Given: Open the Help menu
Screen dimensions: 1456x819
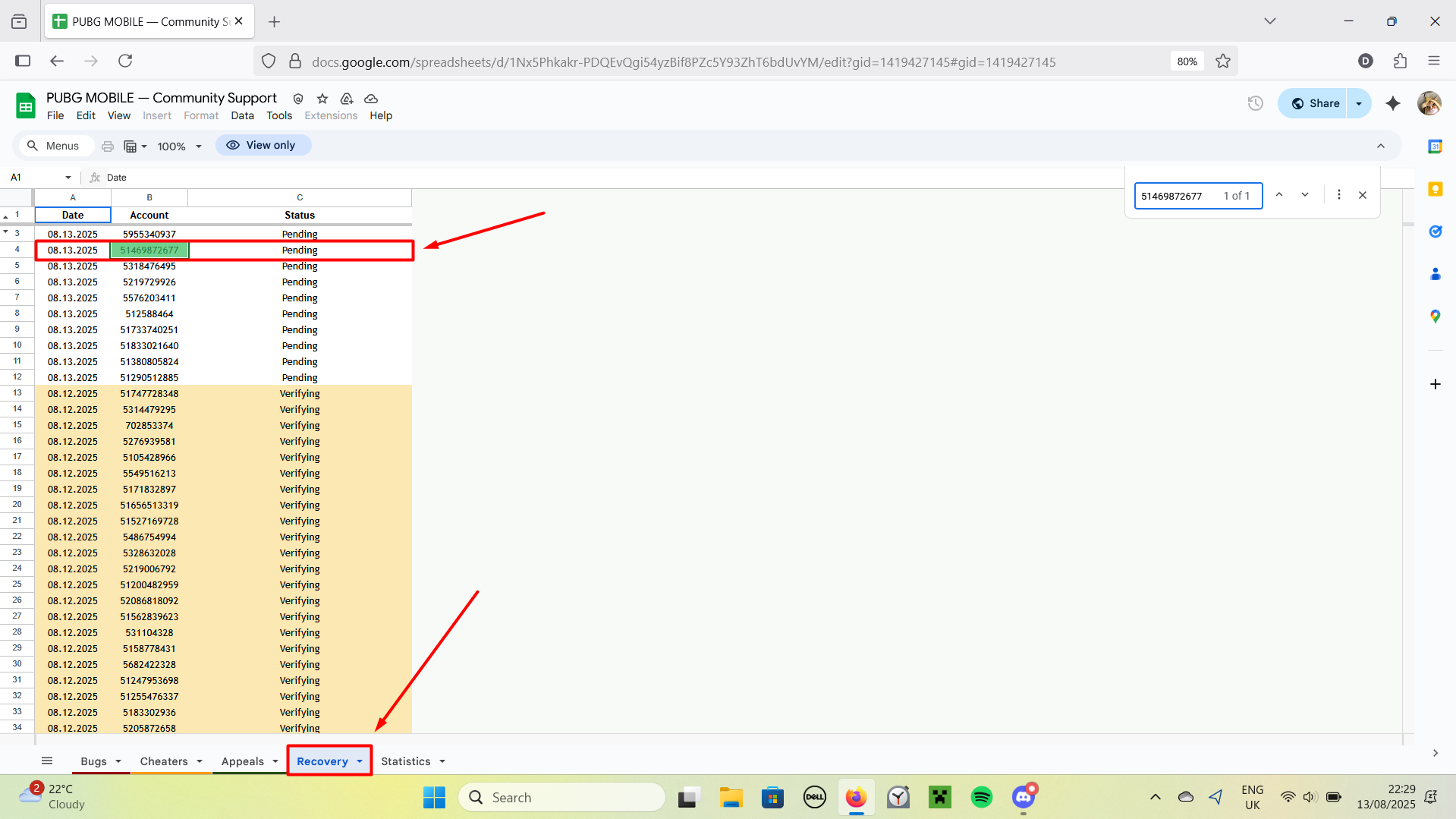Looking at the screenshot, I should [381, 115].
